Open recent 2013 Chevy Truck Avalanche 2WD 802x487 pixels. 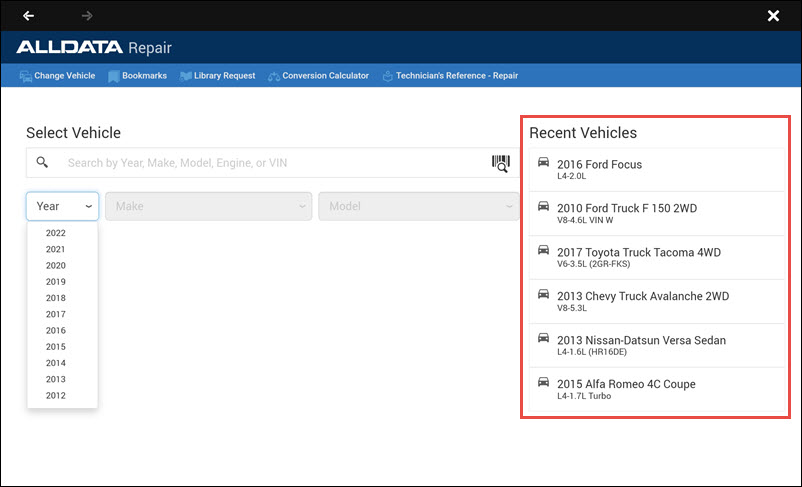[x=657, y=302]
